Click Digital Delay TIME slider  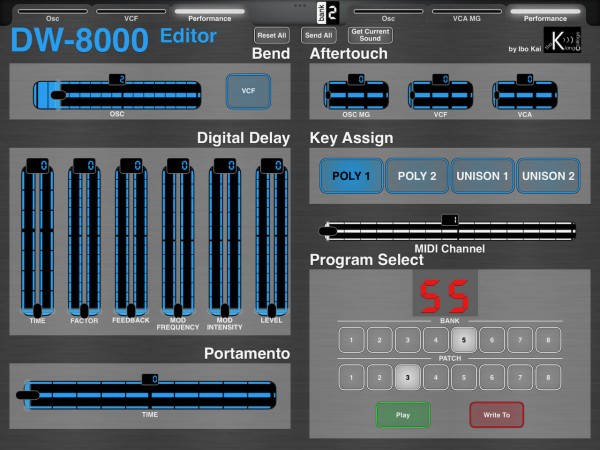pos(37,239)
